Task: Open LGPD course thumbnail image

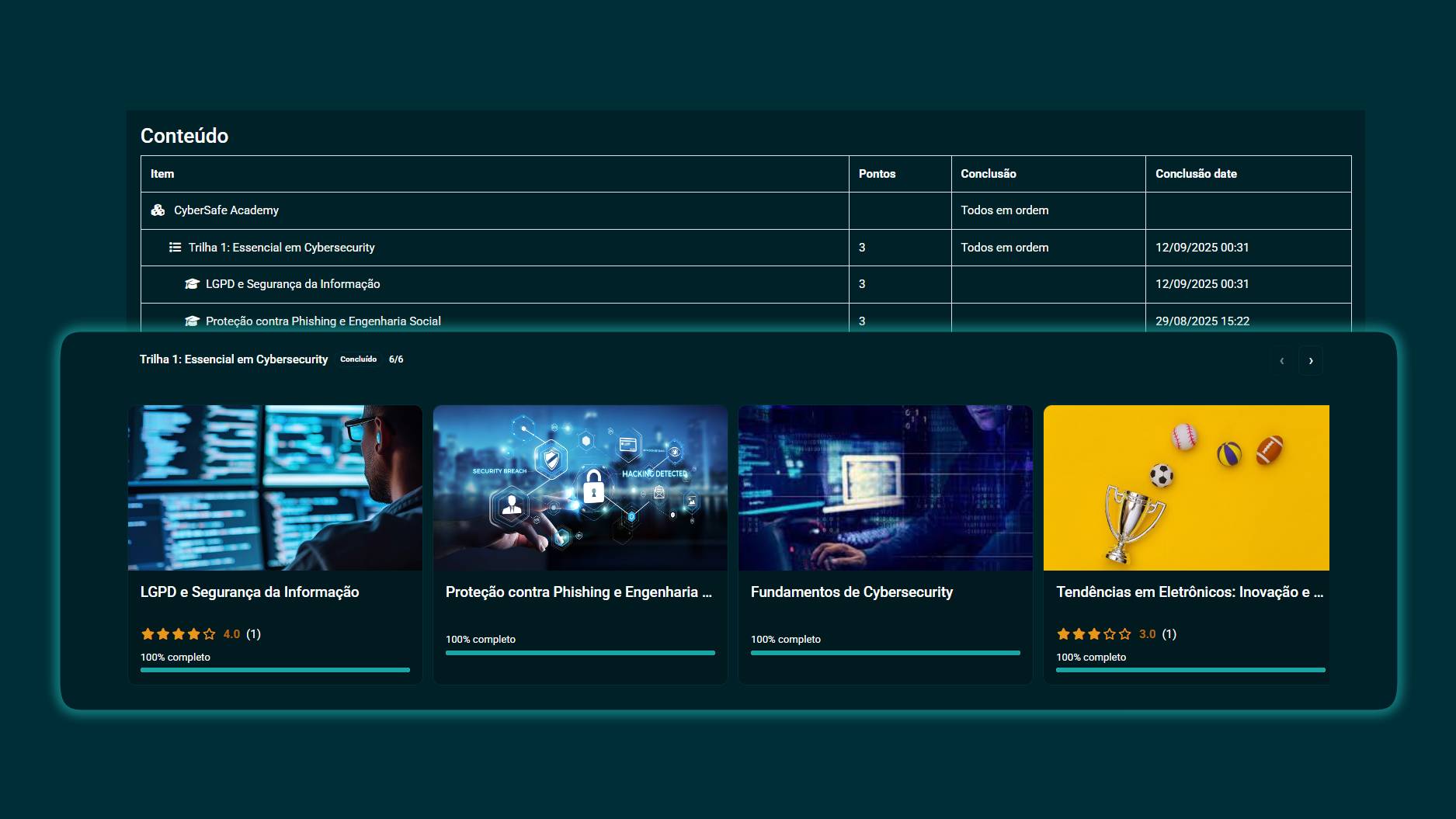Action: [x=275, y=488]
